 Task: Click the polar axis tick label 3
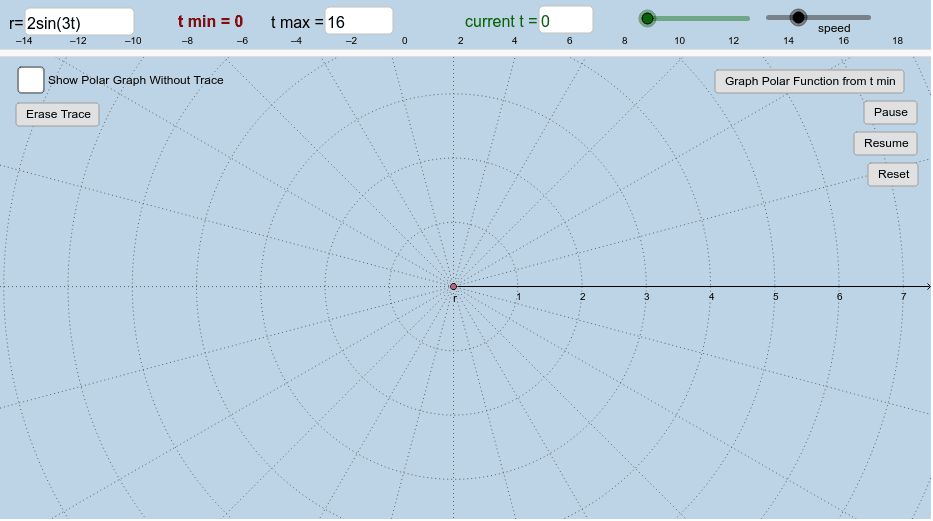647,296
